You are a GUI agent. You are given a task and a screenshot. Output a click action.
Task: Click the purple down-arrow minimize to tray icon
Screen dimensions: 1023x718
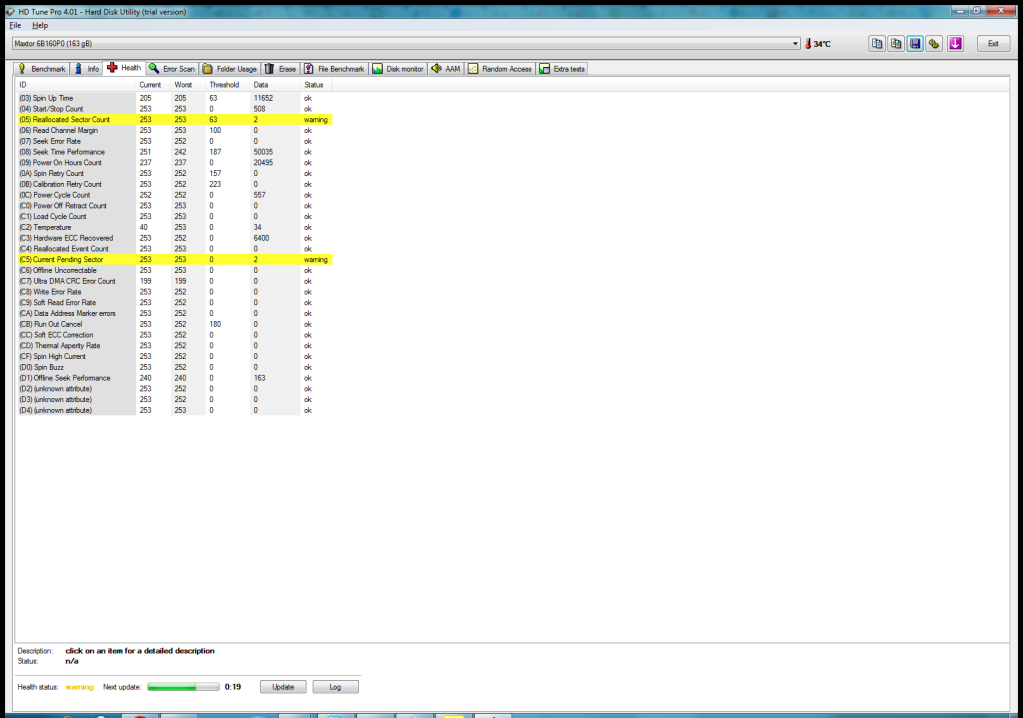(x=956, y=44)
